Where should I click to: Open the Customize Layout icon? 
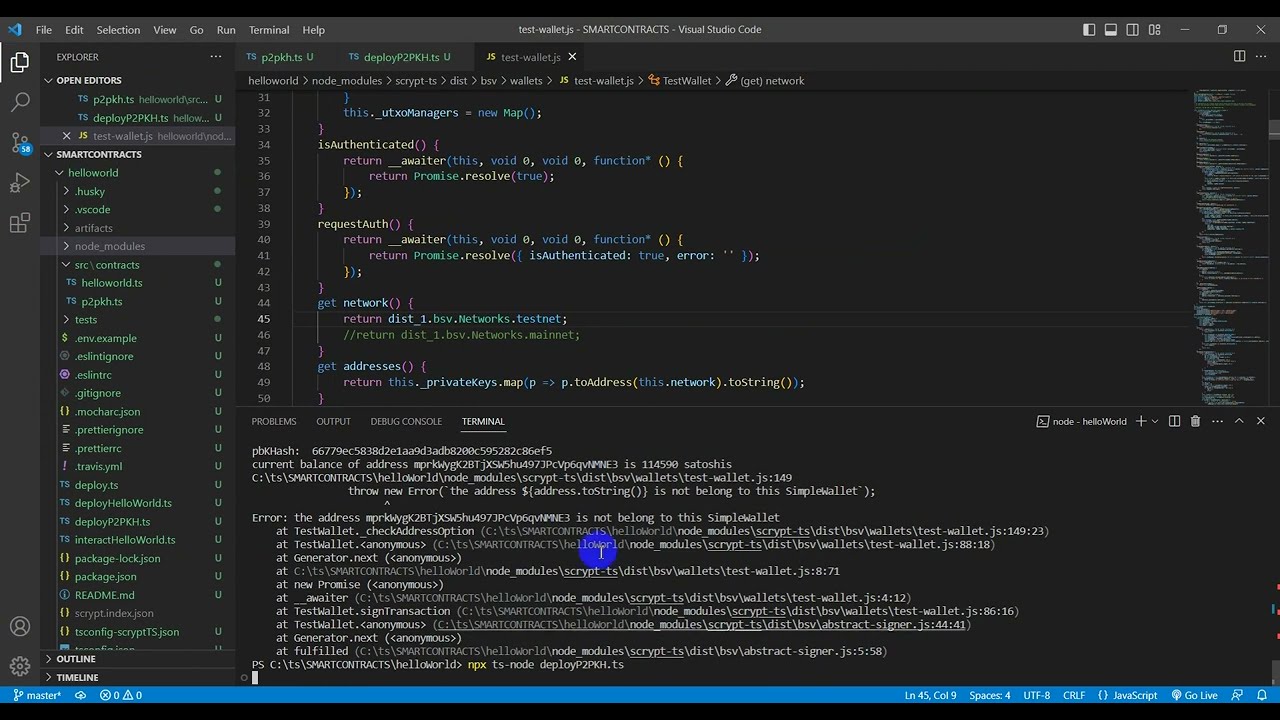(x=1155, y=30)
